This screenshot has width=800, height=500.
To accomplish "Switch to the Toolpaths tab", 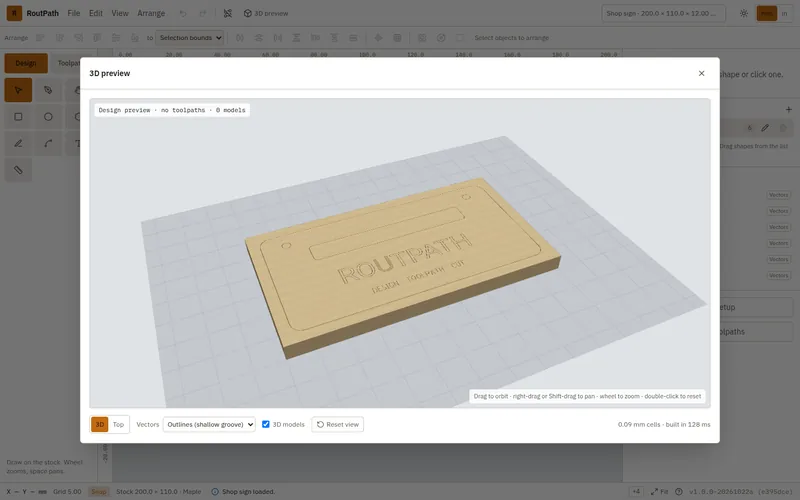I will tap(69, 63).
